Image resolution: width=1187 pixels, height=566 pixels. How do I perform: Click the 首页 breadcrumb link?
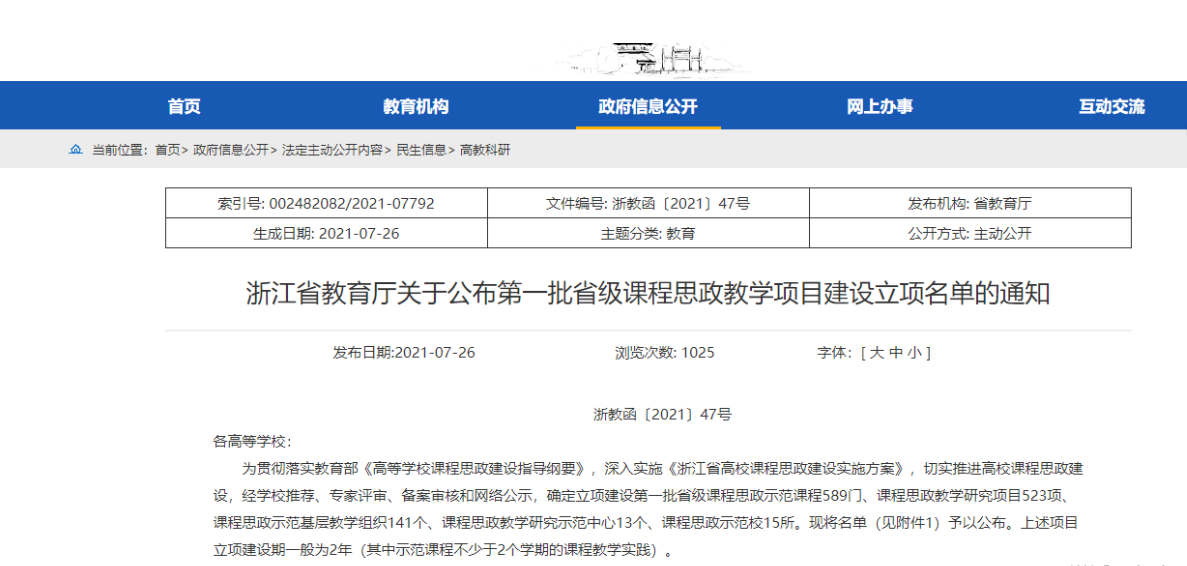[x=167, y=150]
